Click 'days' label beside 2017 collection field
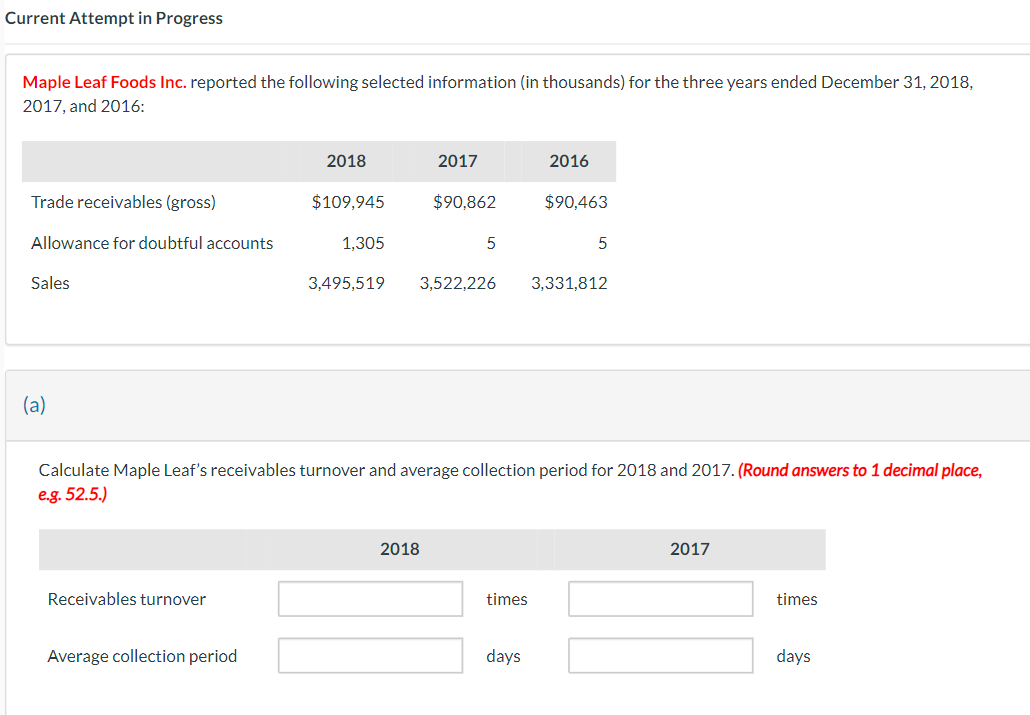The image size is (1030, 715). (794, 656)
